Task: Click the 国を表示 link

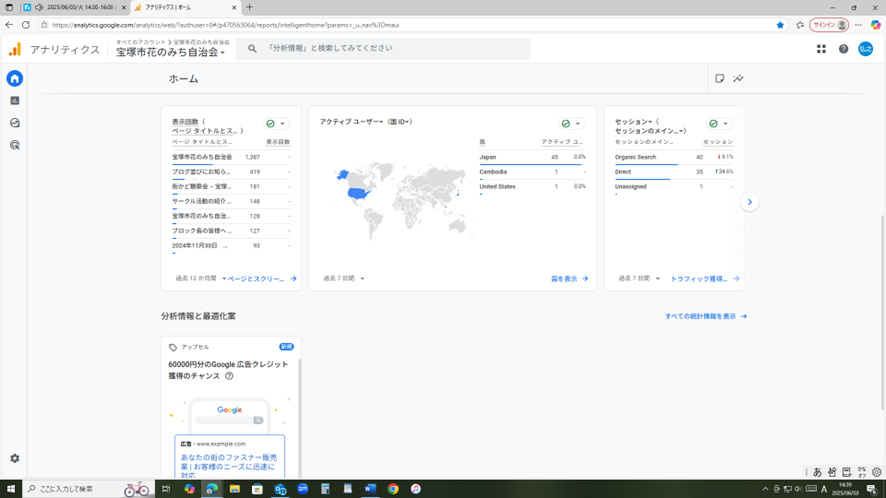Action: coord(570,279)
